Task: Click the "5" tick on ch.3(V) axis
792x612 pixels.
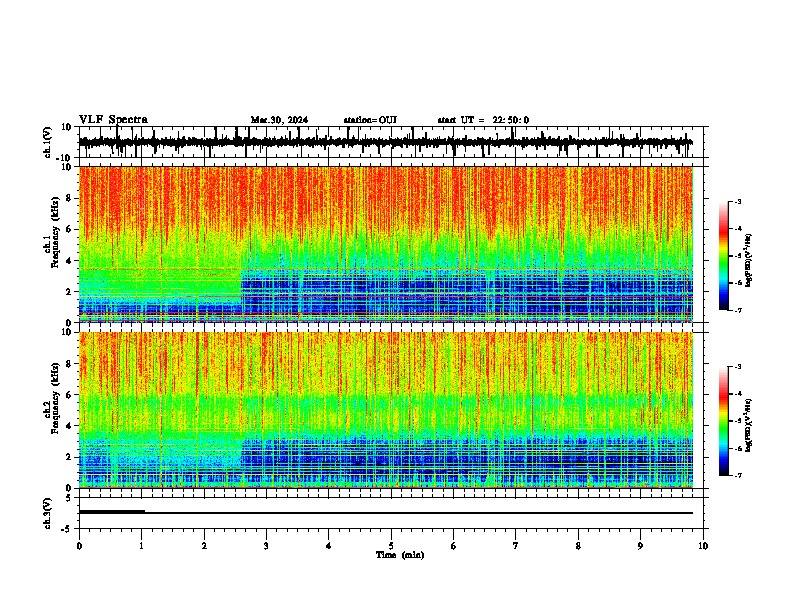Action: coord(69,498)
